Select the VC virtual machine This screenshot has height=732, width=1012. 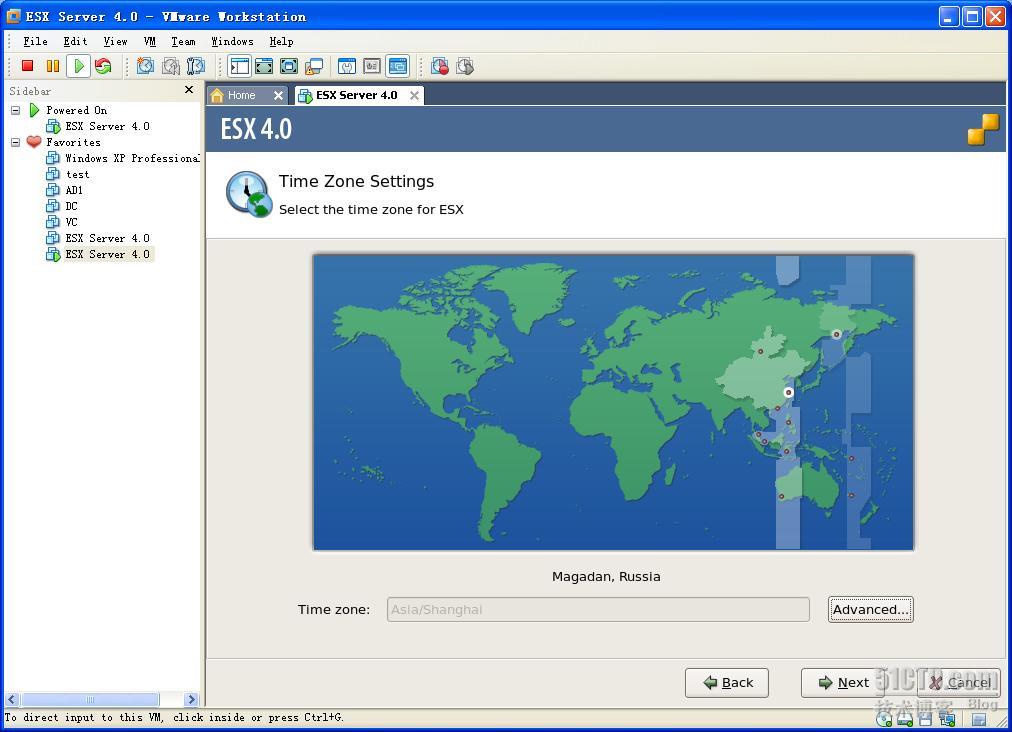(72, 222)
